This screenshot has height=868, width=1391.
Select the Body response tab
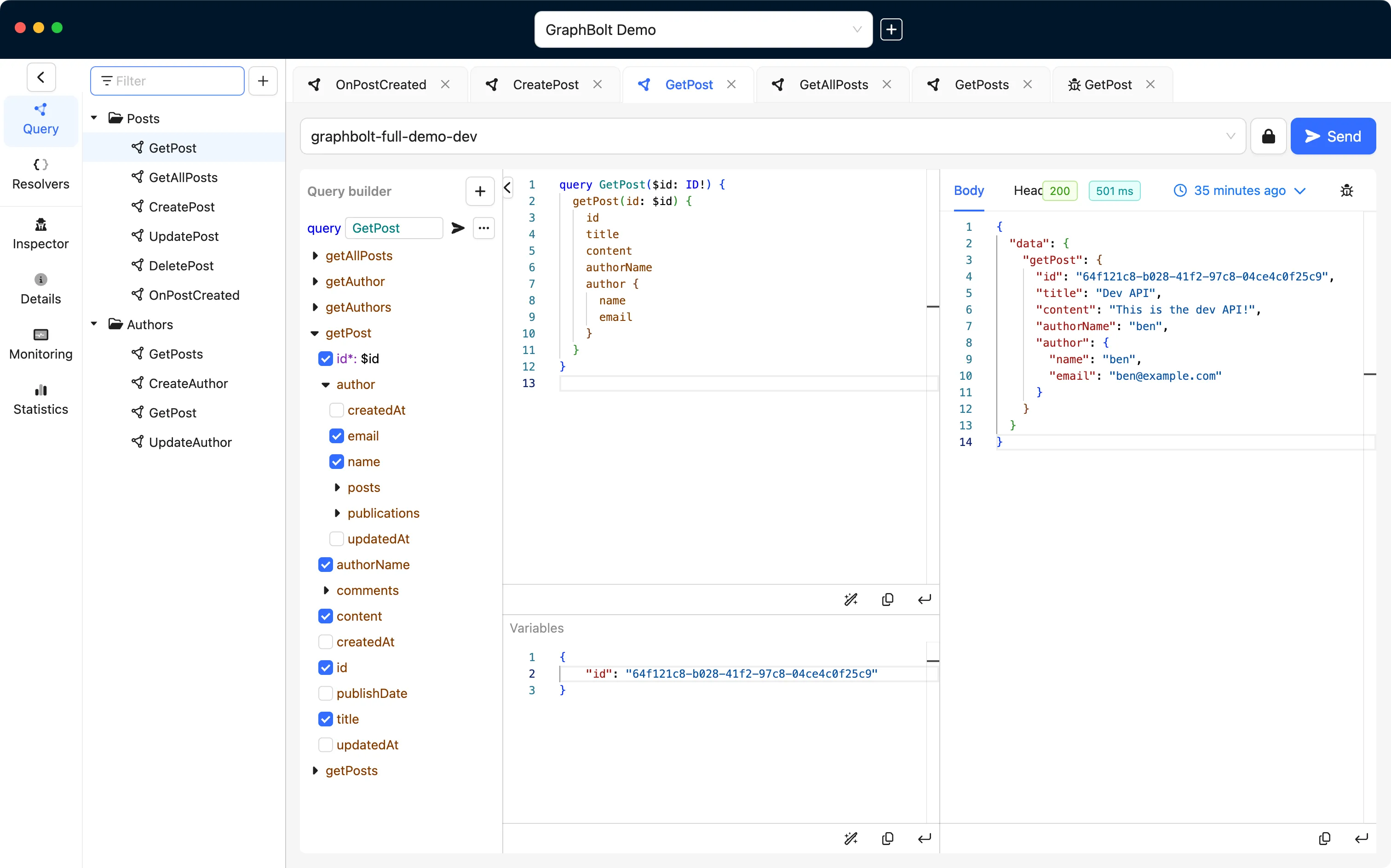[x=969, y=191]
